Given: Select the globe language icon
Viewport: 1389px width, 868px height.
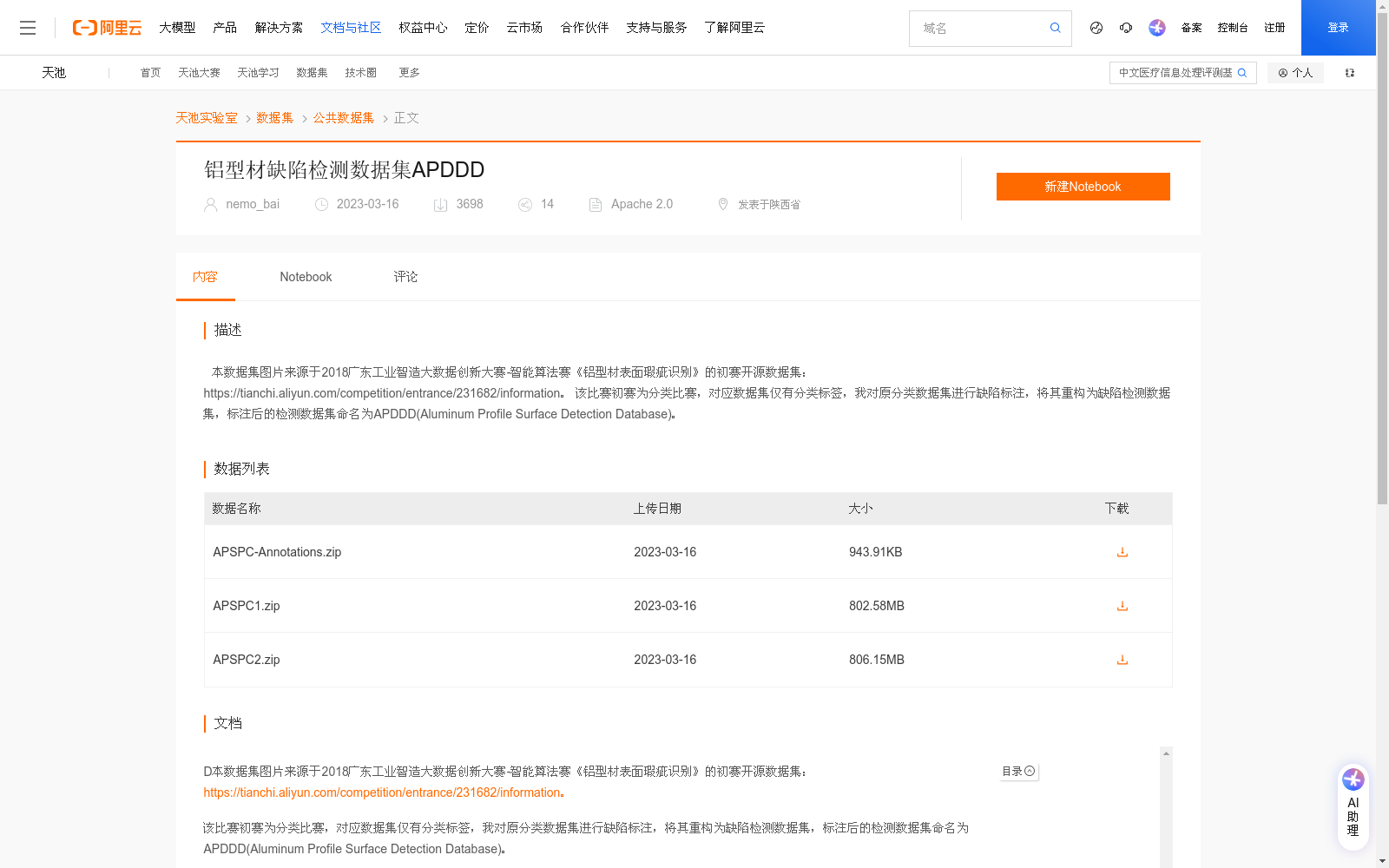Looking at the screenshot, I should tap(1096, 28).
